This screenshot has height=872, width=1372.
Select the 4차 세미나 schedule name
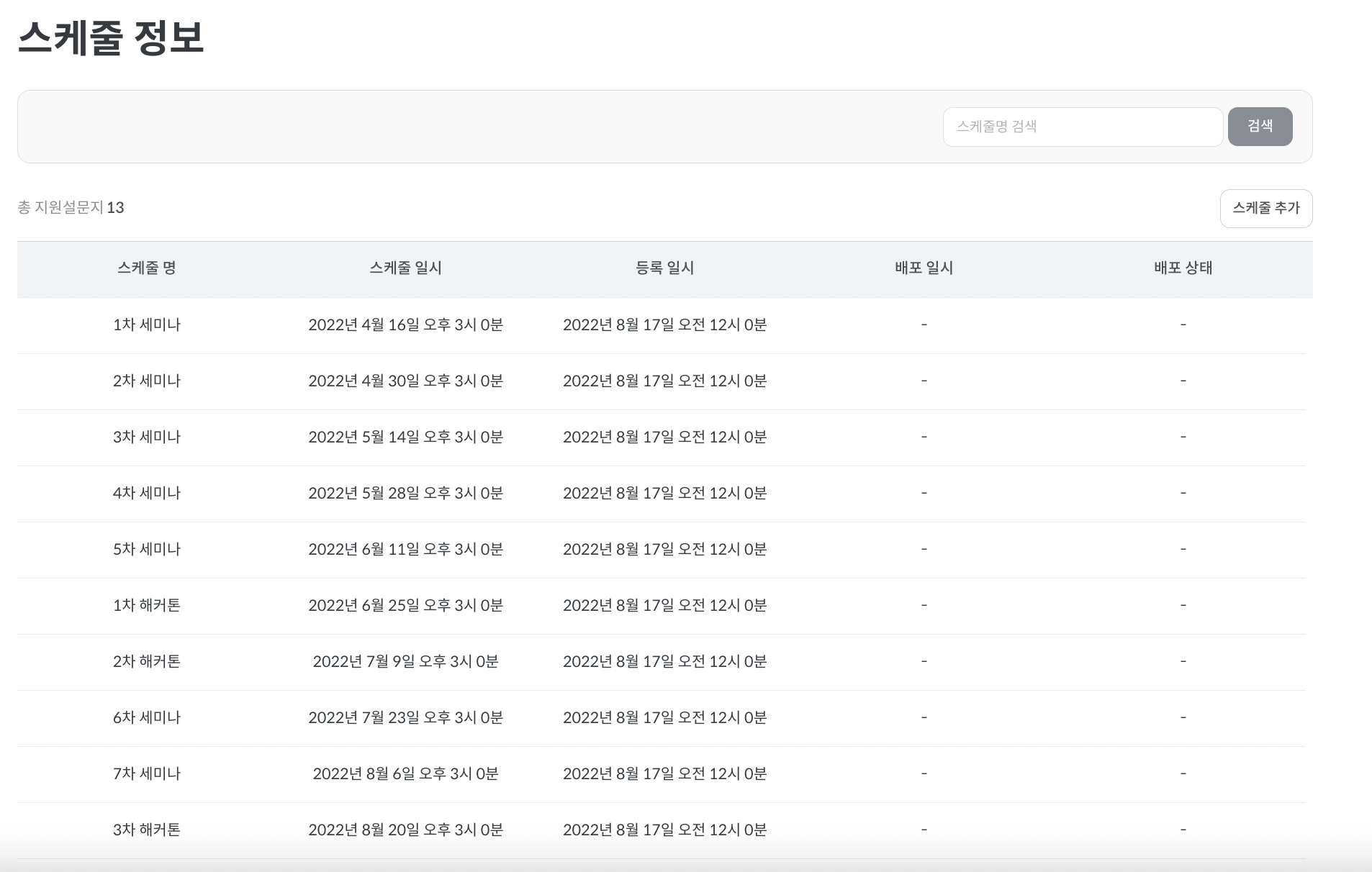tap(147, 493)
